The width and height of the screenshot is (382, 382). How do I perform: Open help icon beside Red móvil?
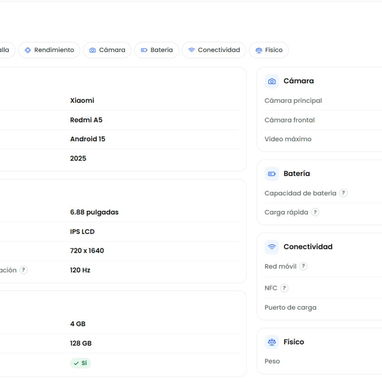click(x=303, y=266)
